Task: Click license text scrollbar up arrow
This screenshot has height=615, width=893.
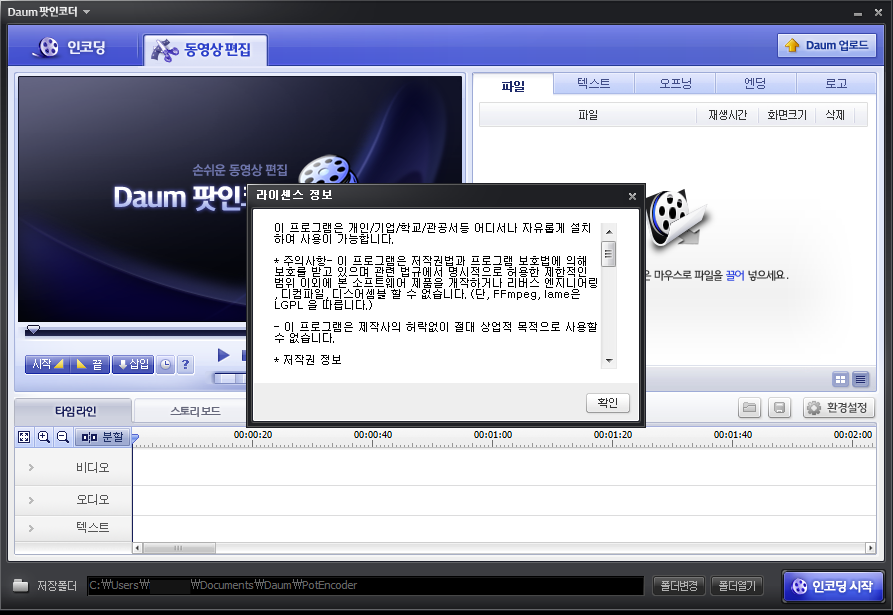Action: [609, 232]
